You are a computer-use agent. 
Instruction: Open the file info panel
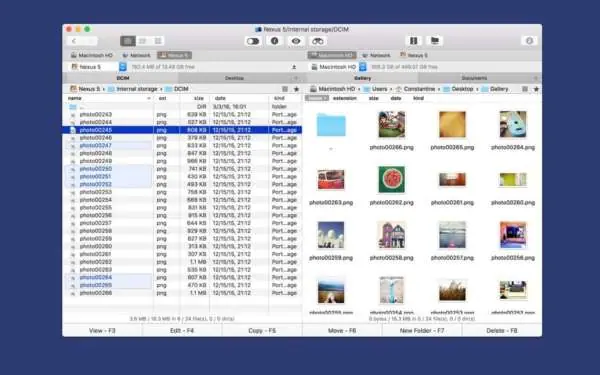pos(274,41)
